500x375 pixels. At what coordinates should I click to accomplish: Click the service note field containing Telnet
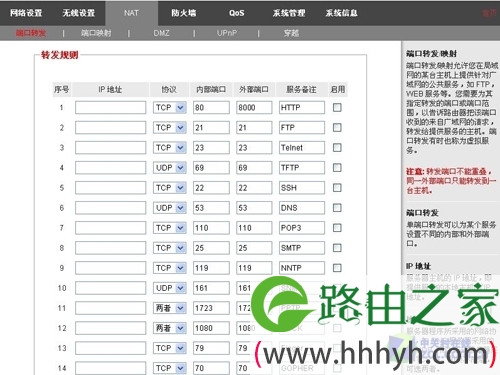(x=302, y=147)
